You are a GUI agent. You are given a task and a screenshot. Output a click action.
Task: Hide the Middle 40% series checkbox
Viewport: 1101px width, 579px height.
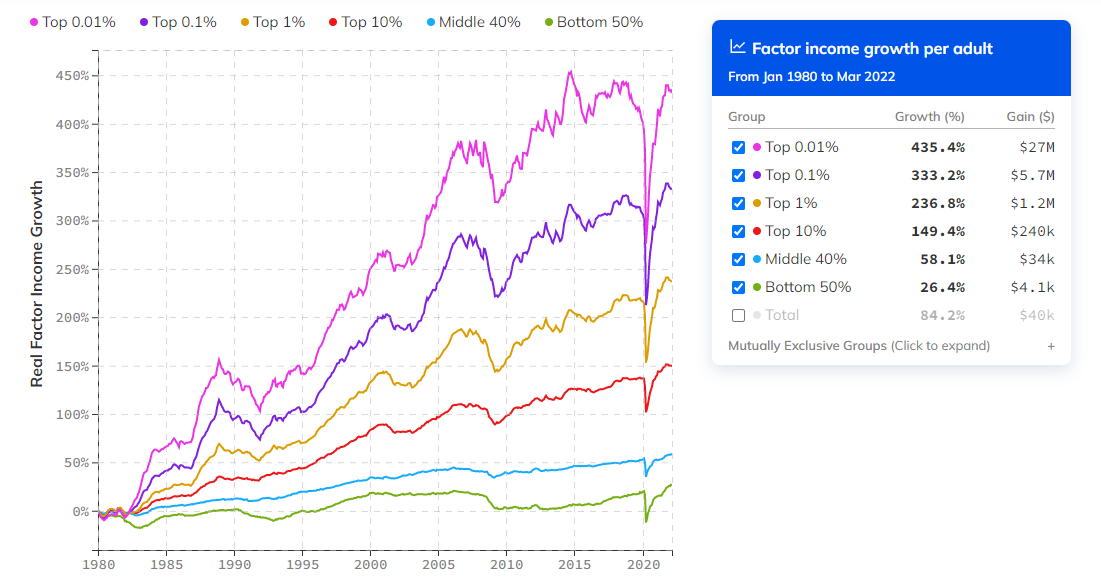[739, 259]
